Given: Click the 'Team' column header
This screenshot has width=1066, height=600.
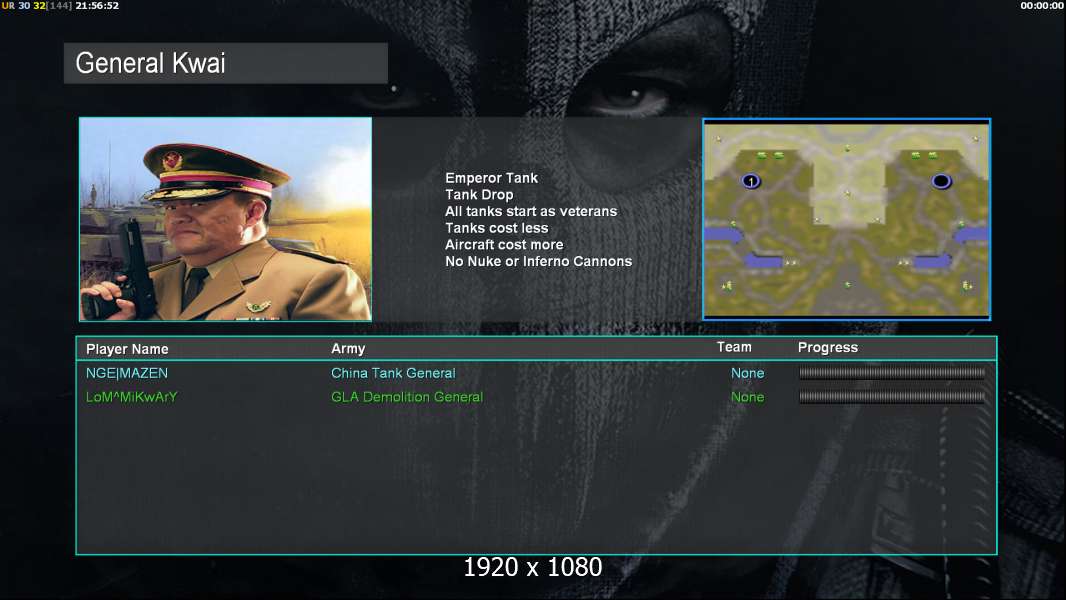Looking at the screenshot, I should [734, 347].
